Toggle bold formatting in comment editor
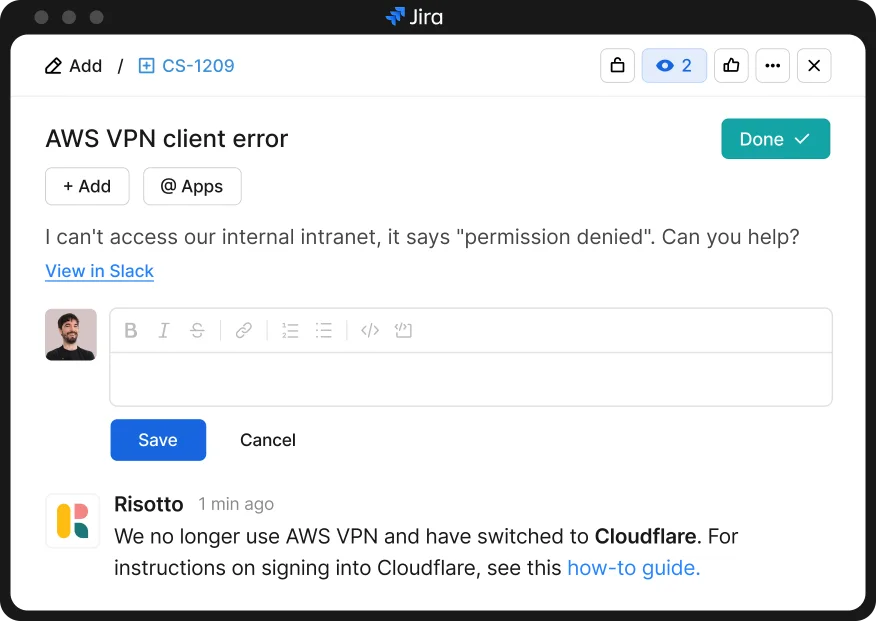 click(x=131, y=331)
